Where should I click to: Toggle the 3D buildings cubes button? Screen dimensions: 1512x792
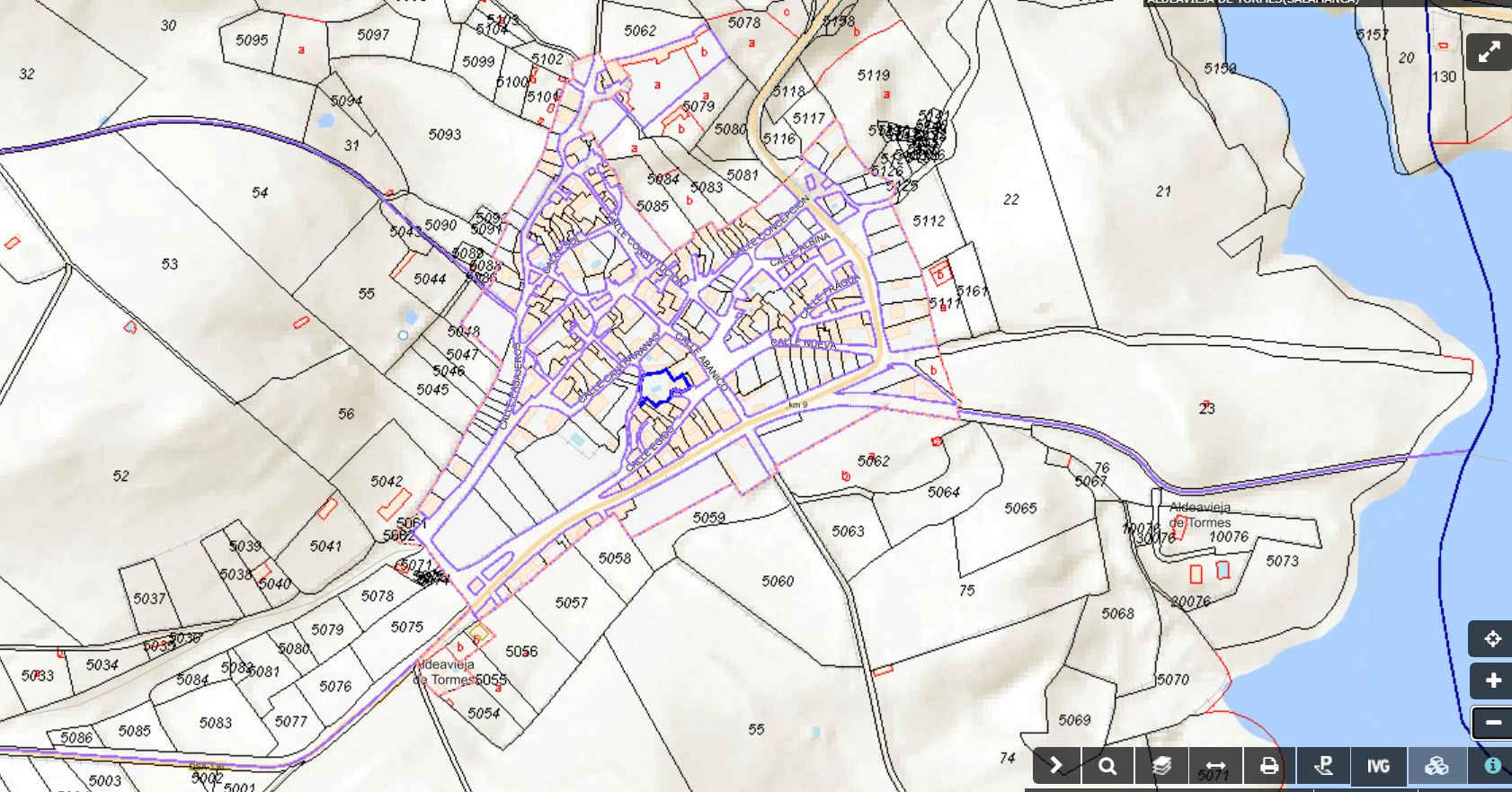click(x=1436, y=766)
